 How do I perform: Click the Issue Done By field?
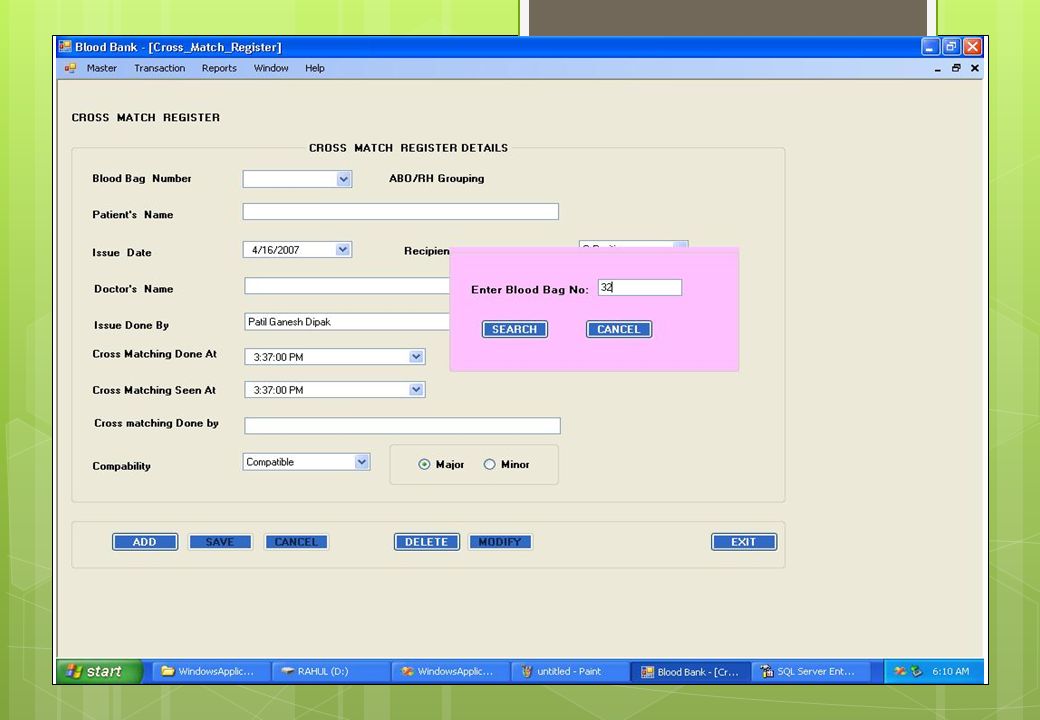pos(347,322)
